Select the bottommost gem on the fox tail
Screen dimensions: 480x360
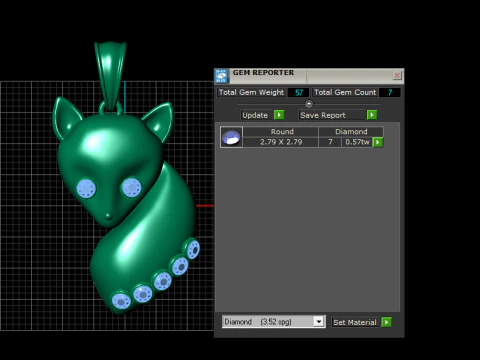click(121, 301)
